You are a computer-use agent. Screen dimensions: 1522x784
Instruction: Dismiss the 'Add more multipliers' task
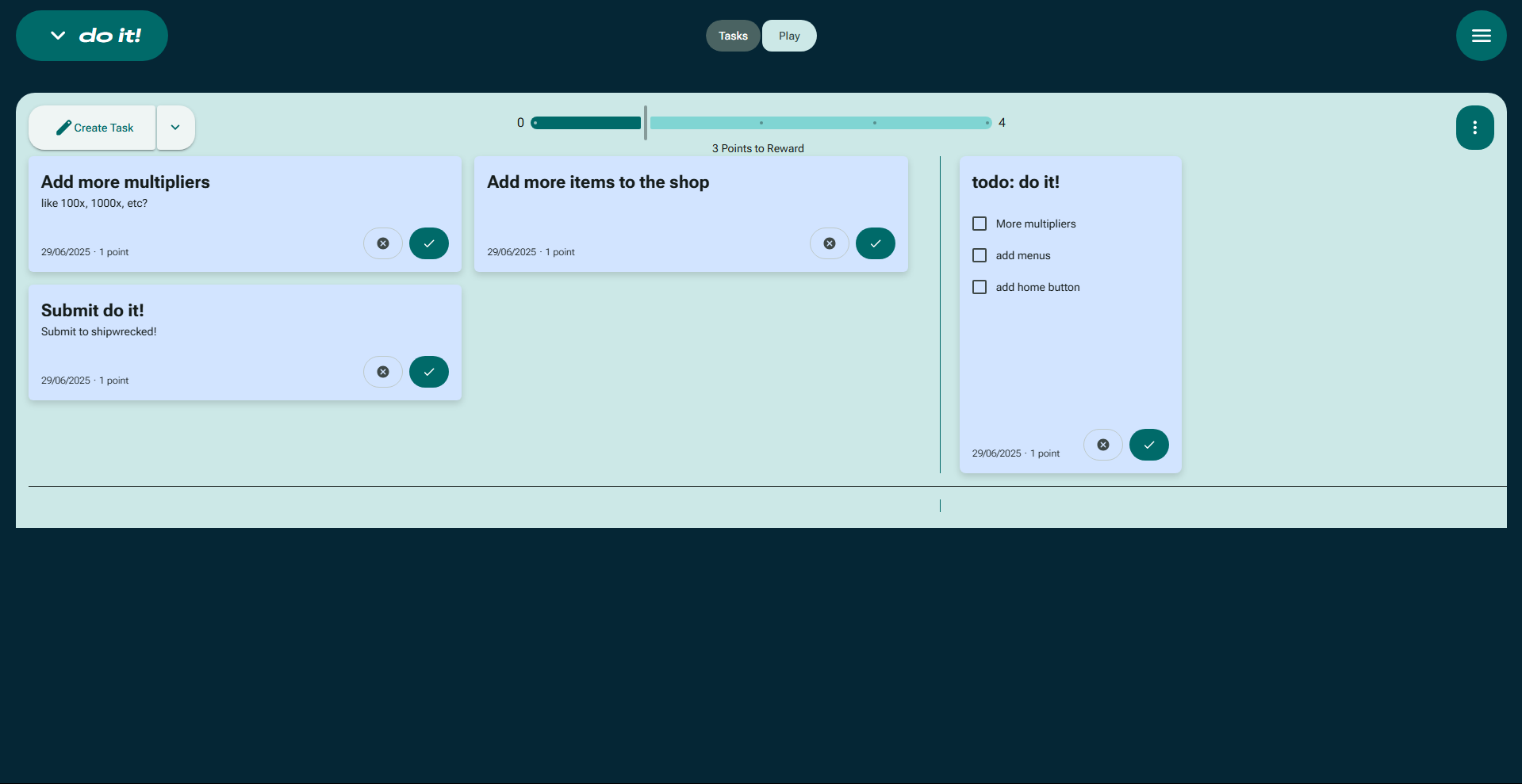pos(383,243)
